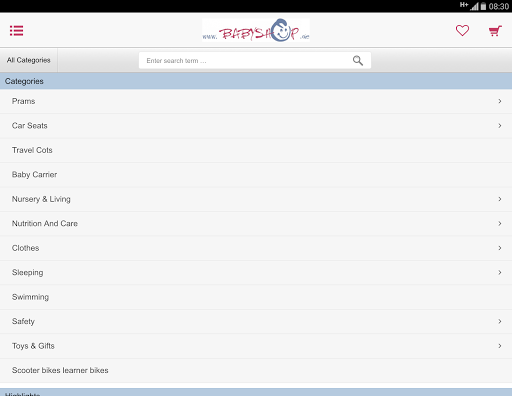This screenshot has height=396, width=512.
Task: Tap the battery status icon
Action: [x=483, y=6]
